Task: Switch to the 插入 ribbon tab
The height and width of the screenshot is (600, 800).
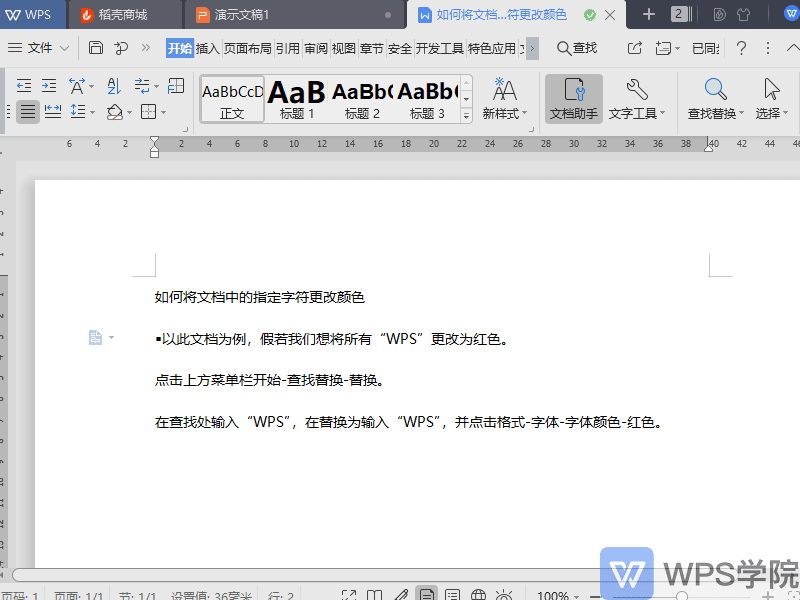Action: tap(208, 48)
